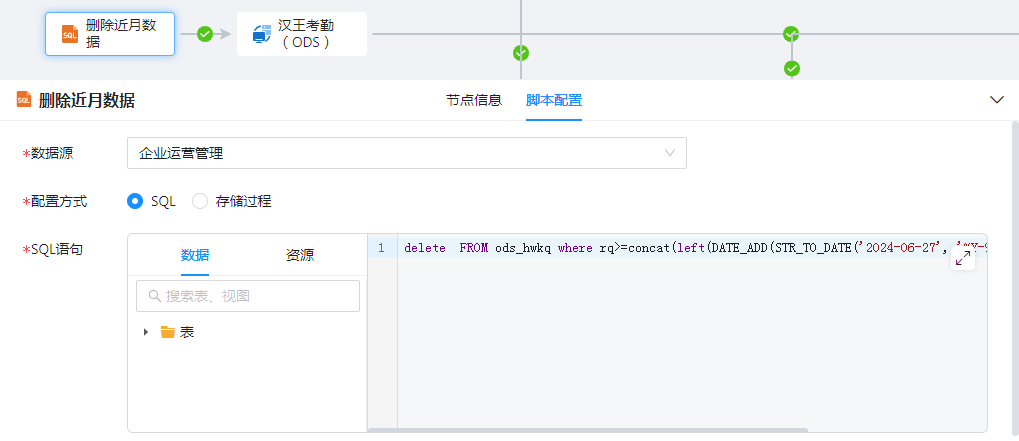
Task: Expand the 表 tree node arrow
Action: [x=146, y=332]
